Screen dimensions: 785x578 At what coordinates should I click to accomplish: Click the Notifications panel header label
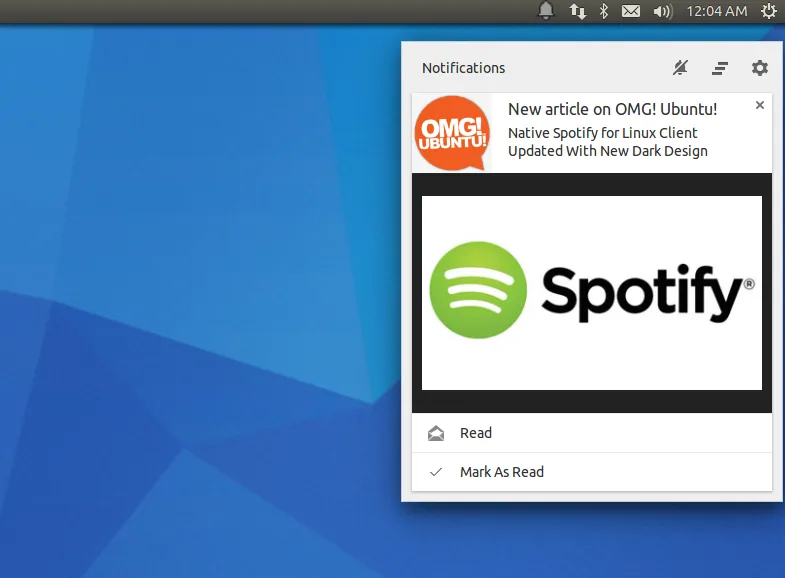click(x=463, y=68)
